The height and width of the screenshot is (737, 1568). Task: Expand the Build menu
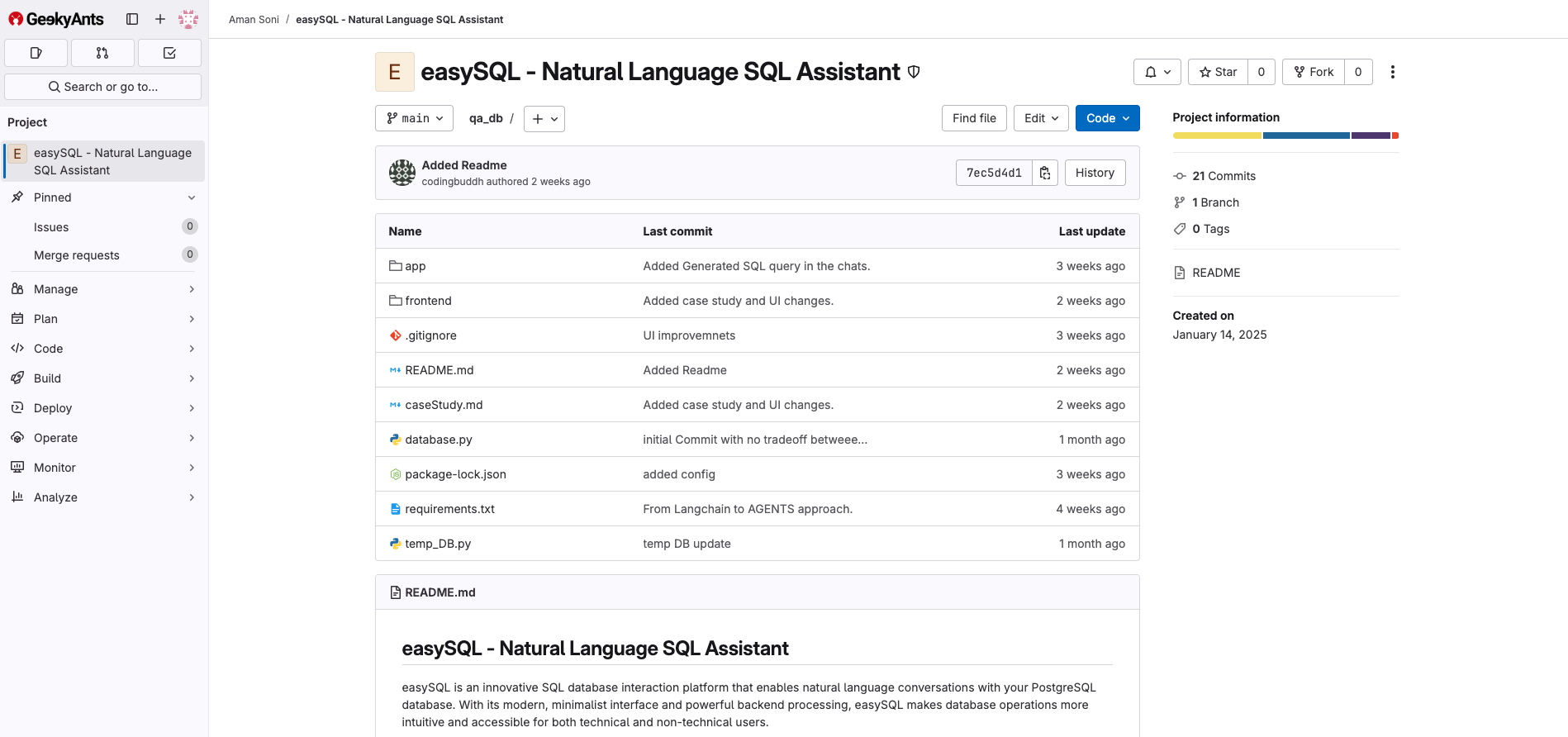104,378
